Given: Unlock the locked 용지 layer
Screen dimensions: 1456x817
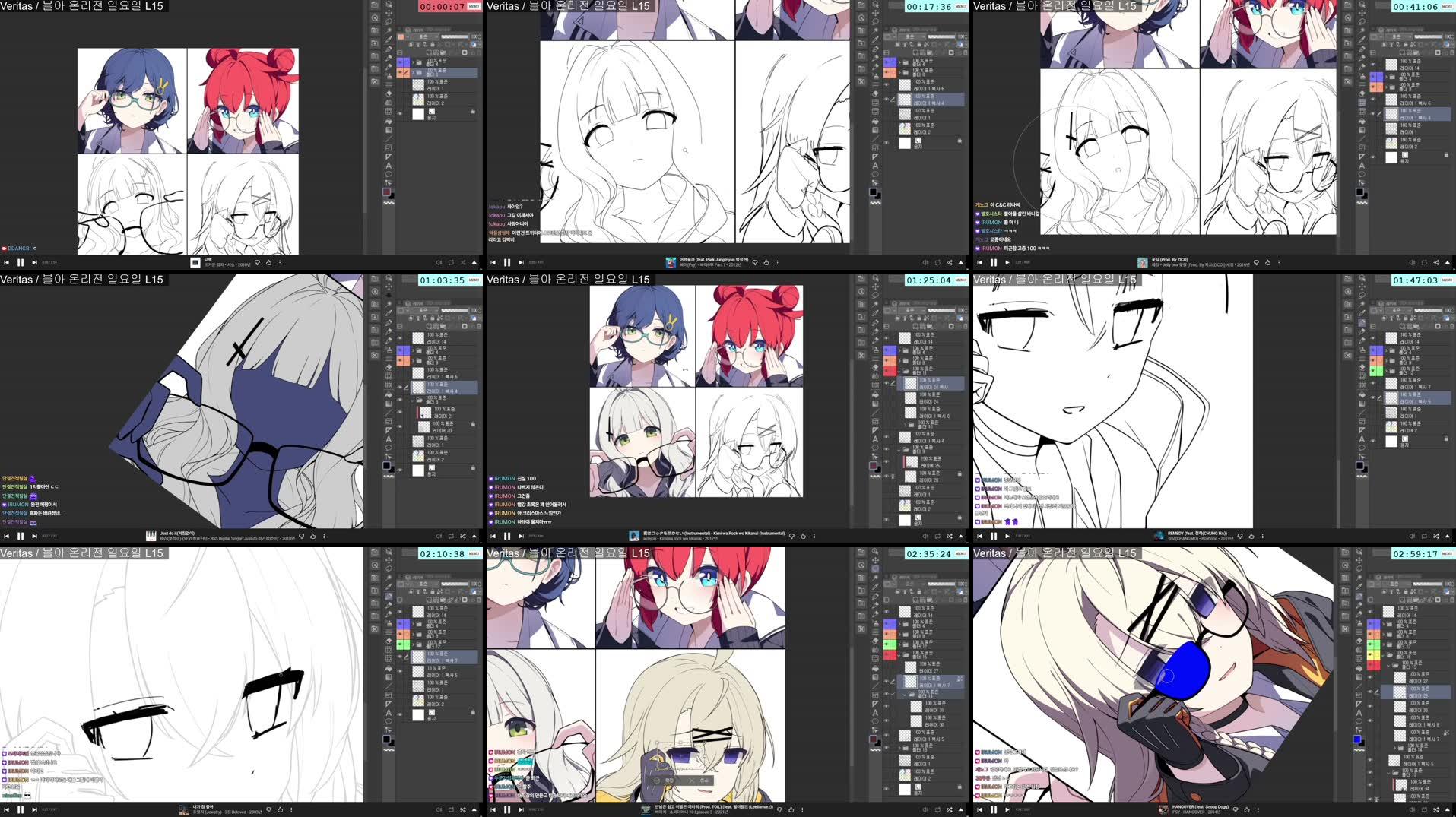Looking at the screenshot, I should (474, 111).
